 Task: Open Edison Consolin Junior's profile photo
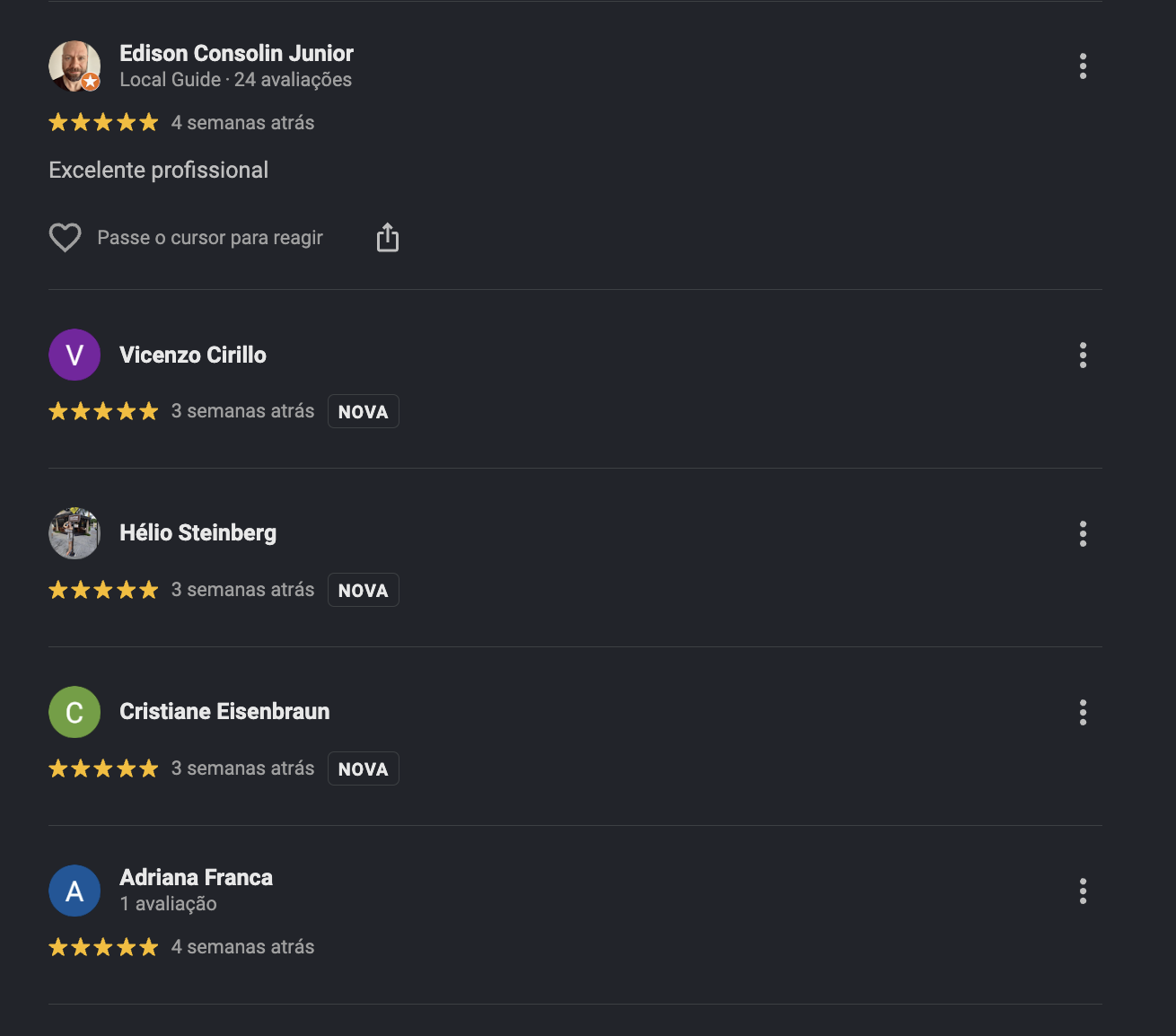[75, 66]
